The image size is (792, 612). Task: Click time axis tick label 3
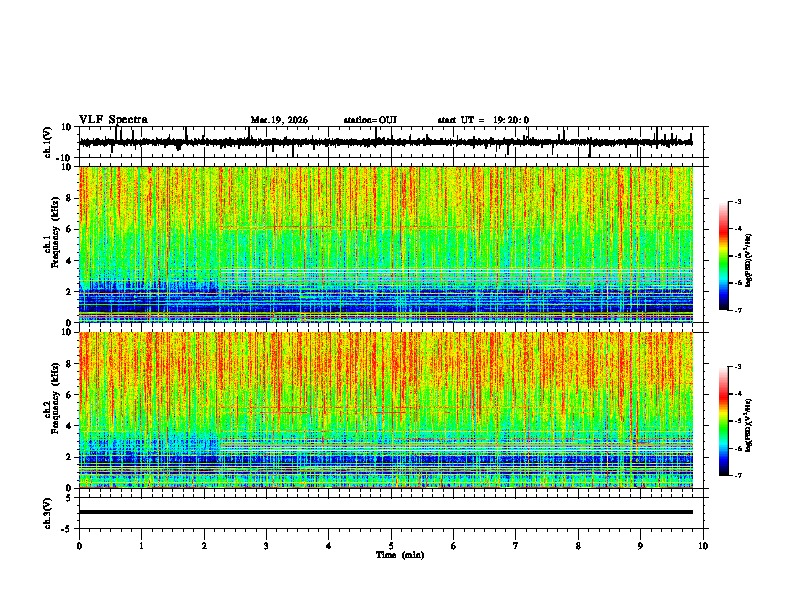(x=266, y=546)
